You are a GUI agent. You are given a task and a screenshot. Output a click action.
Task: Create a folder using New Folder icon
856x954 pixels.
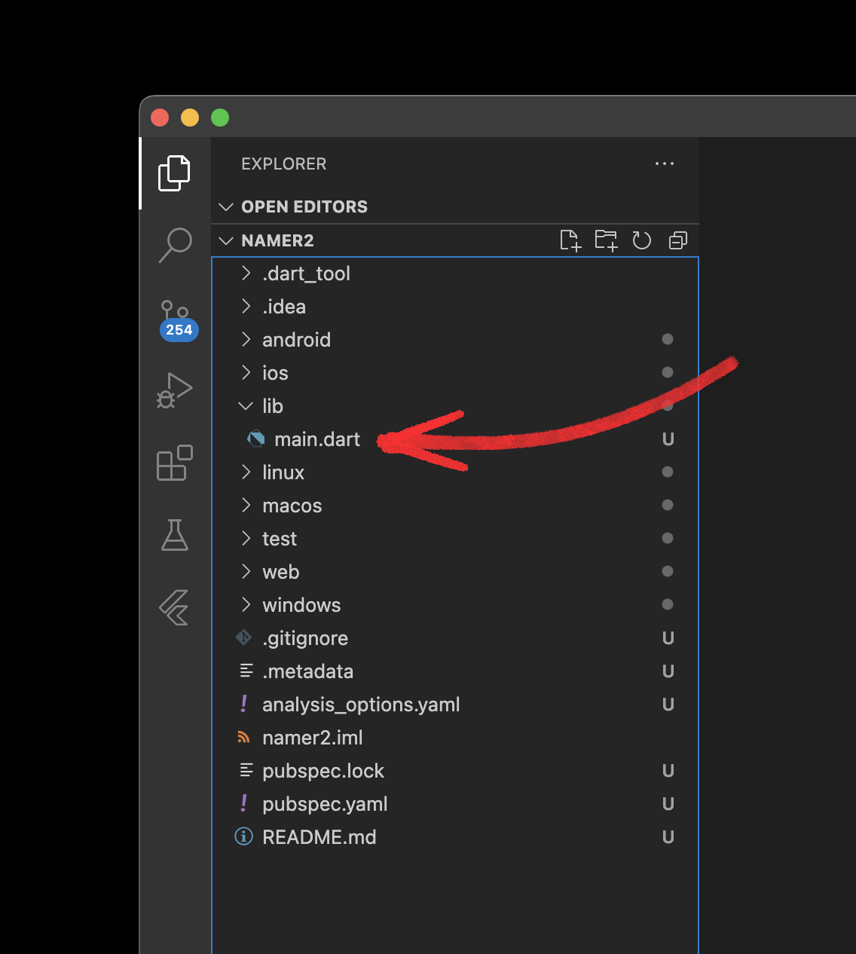(606, 240)
